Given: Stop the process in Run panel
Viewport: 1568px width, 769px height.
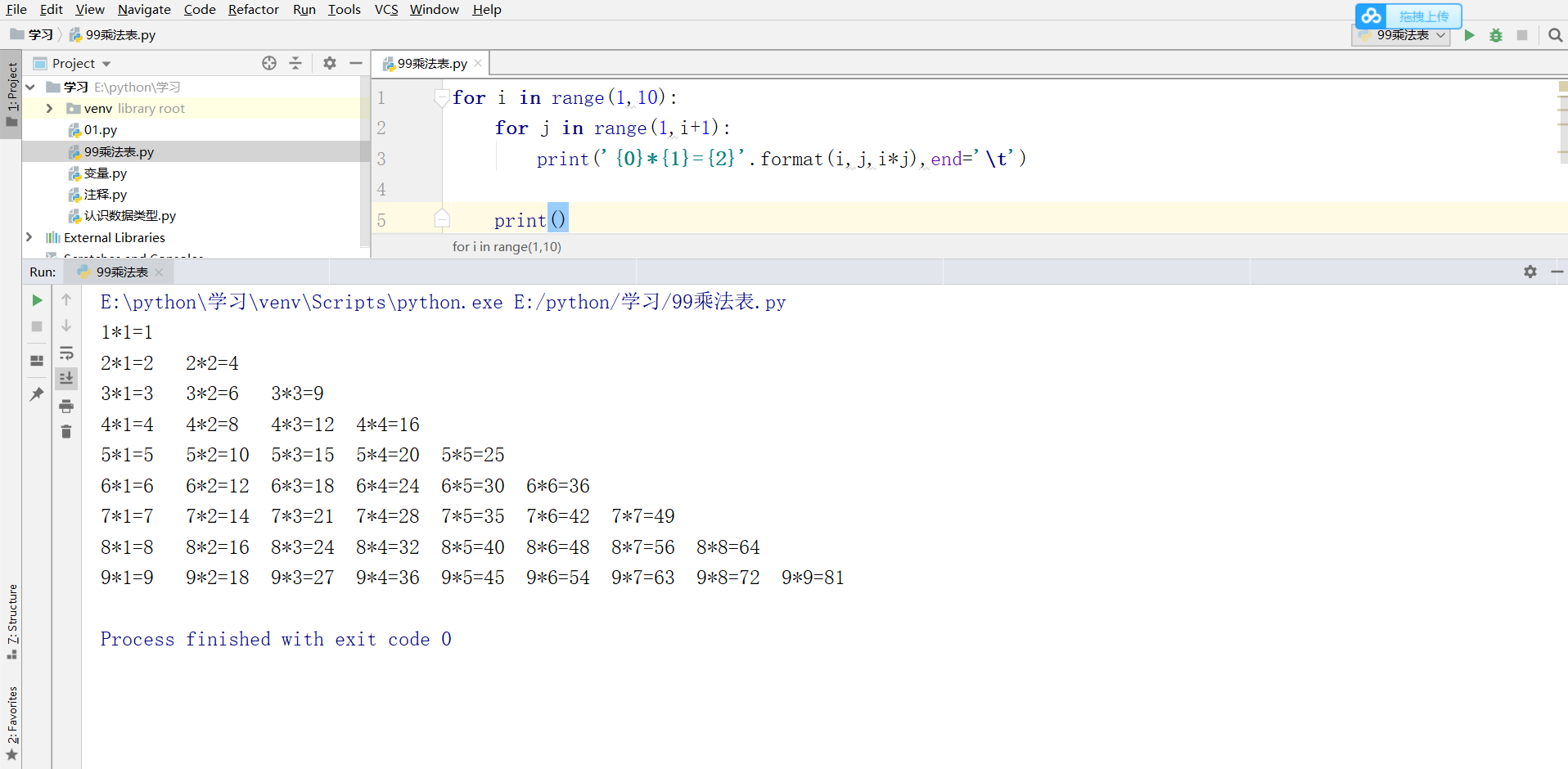Looking at the screenshot, I should tap(37, 326).
